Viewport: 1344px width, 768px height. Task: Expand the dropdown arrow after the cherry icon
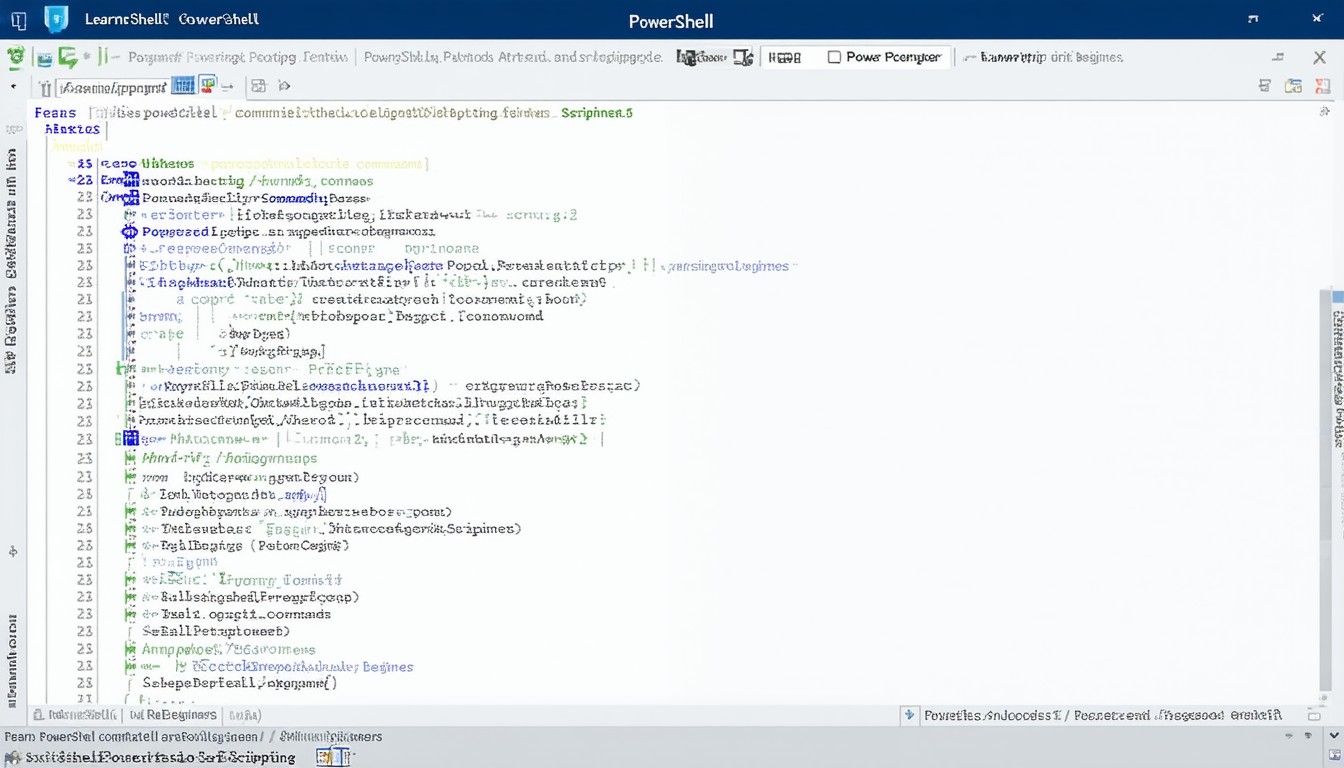(228, 87)
